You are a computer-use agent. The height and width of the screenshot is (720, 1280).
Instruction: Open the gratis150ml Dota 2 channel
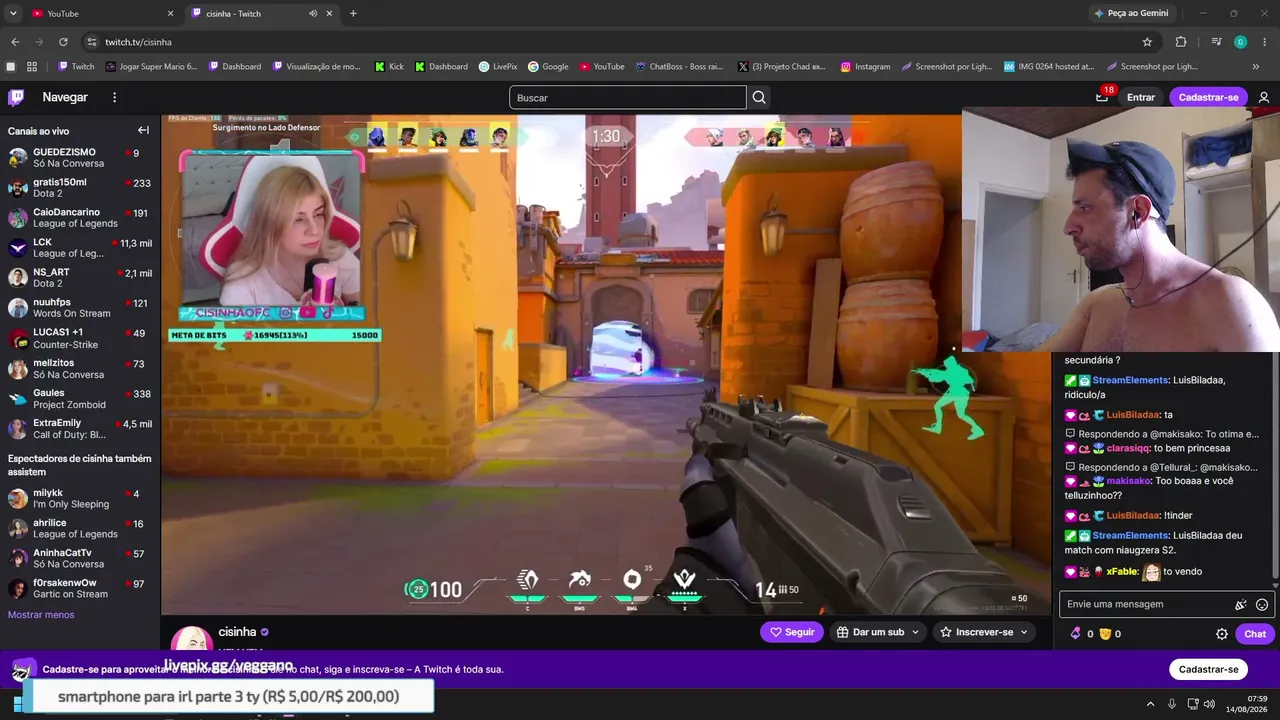pyautogui.click(x=80, y=188)
